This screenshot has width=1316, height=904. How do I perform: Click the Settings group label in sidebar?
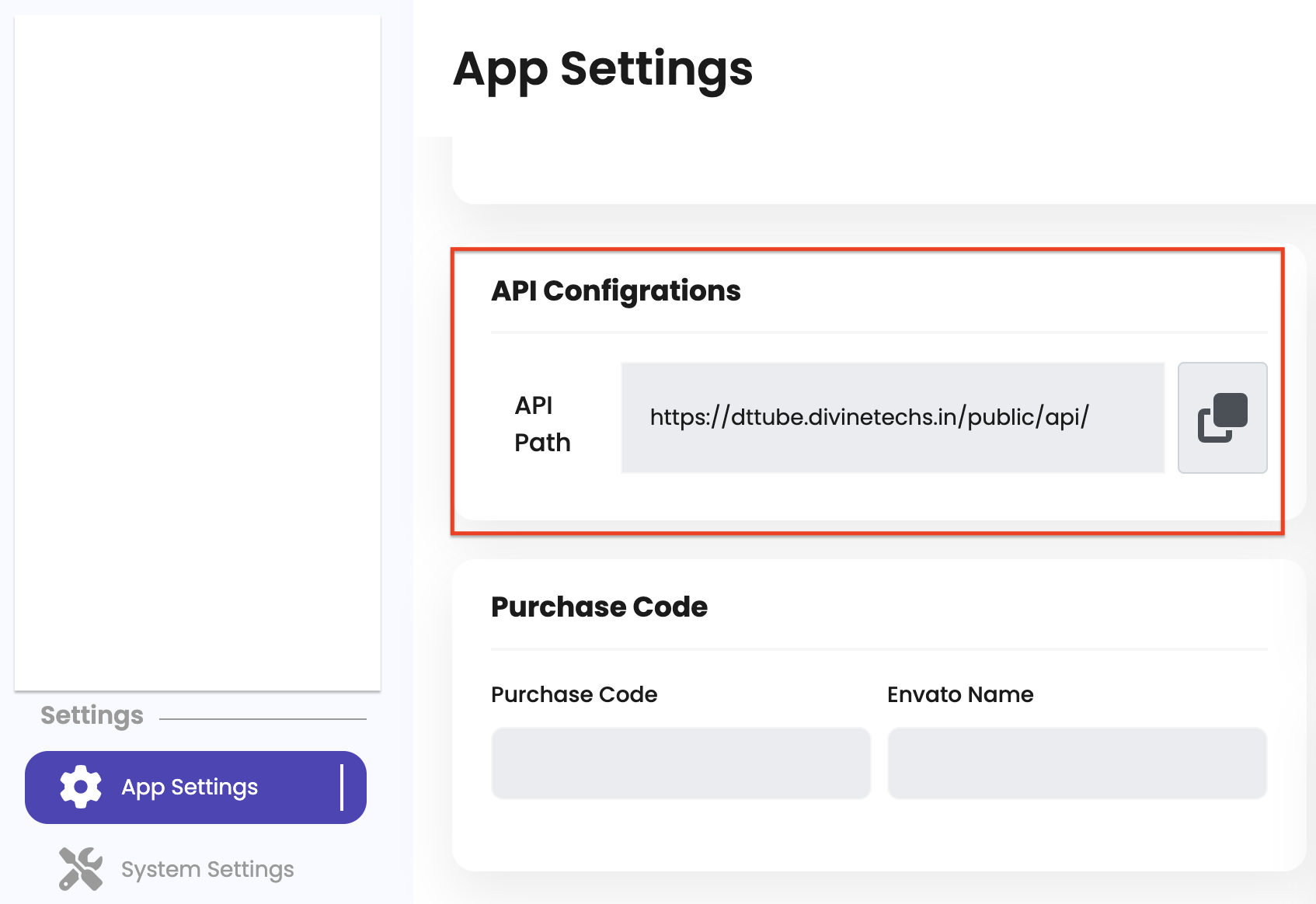pos(92,715)
